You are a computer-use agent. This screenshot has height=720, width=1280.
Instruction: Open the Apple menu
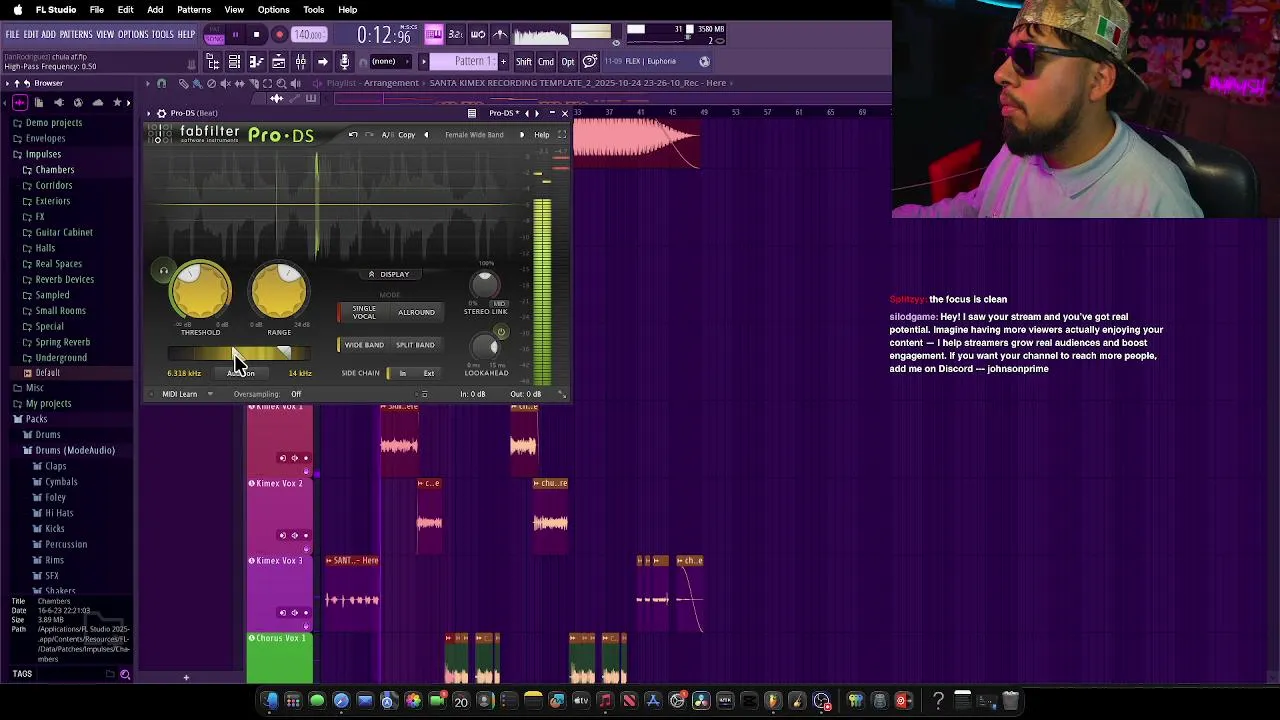(17, 10)
